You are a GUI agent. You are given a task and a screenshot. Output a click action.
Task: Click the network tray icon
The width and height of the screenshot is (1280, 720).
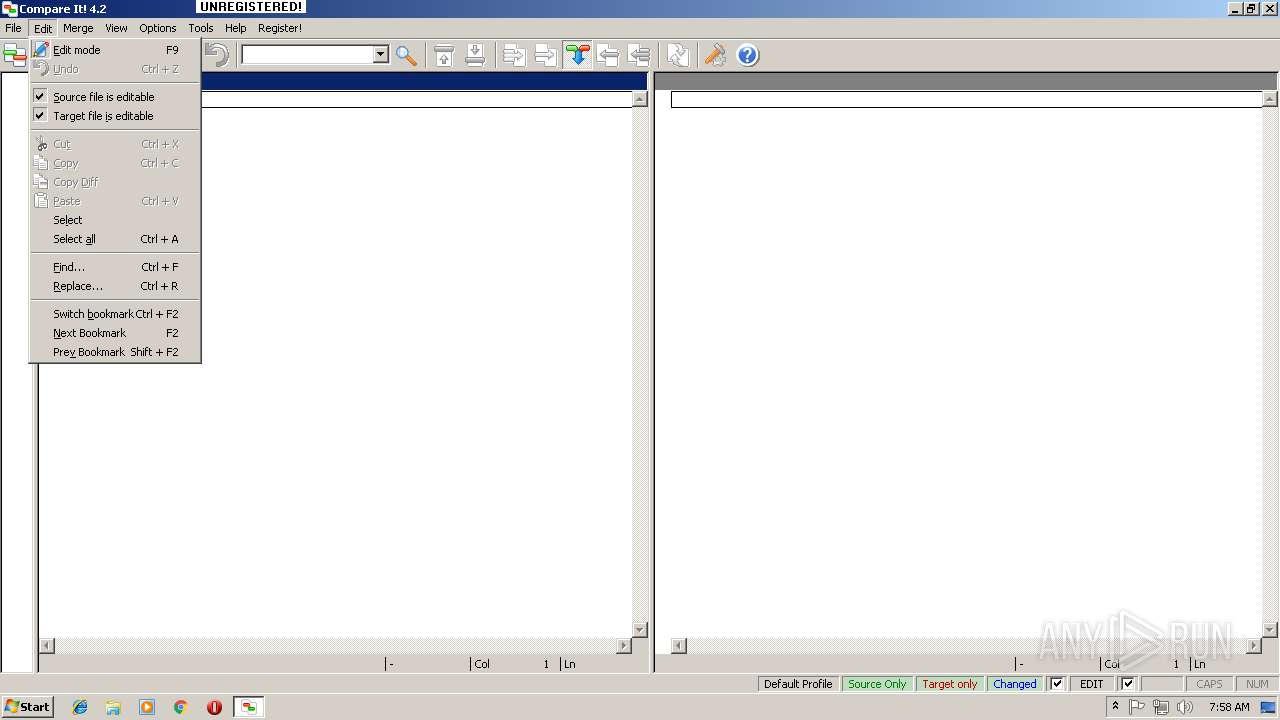(x=1161, y=707)
